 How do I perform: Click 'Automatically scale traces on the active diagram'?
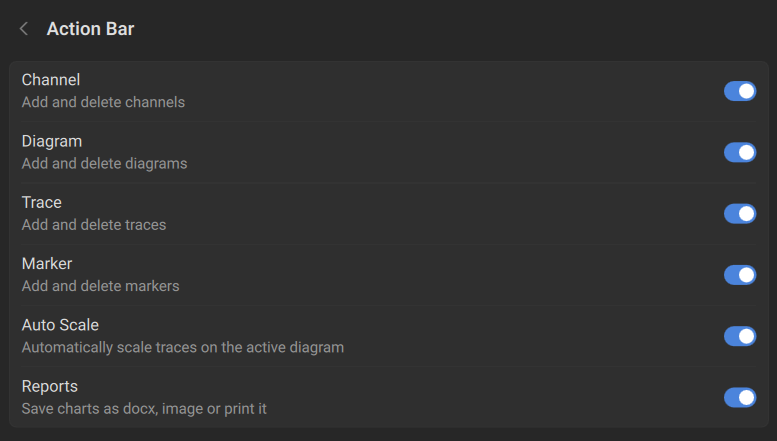[183, 347]
